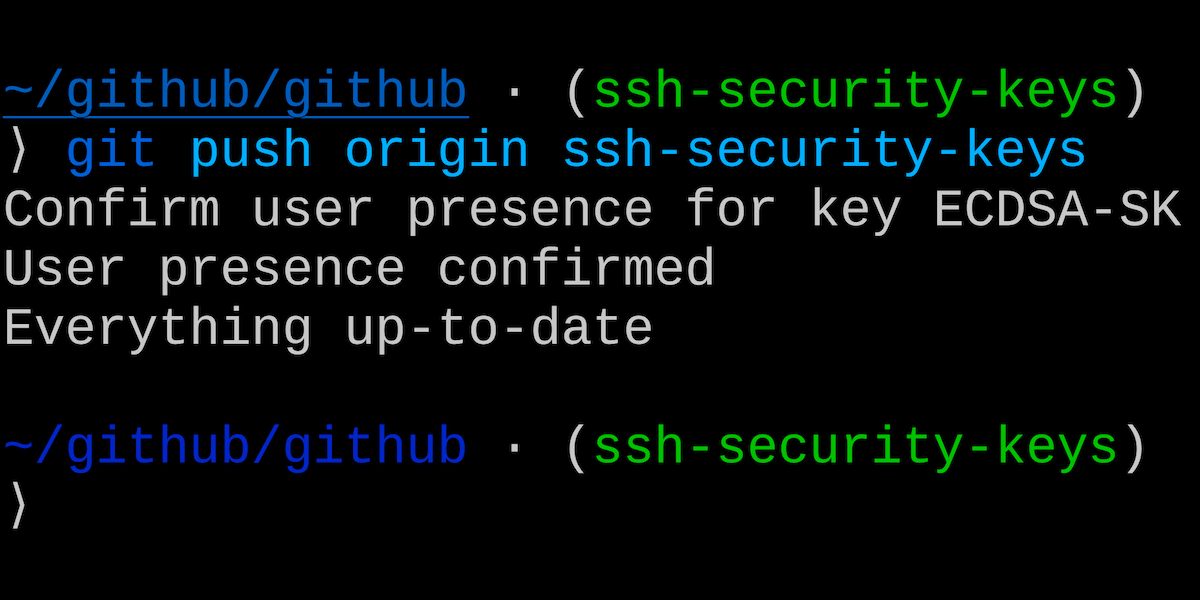Click the green branch name in second prompt line
The height and width of the screenshot is (600, 1200).
pos(855,447)
